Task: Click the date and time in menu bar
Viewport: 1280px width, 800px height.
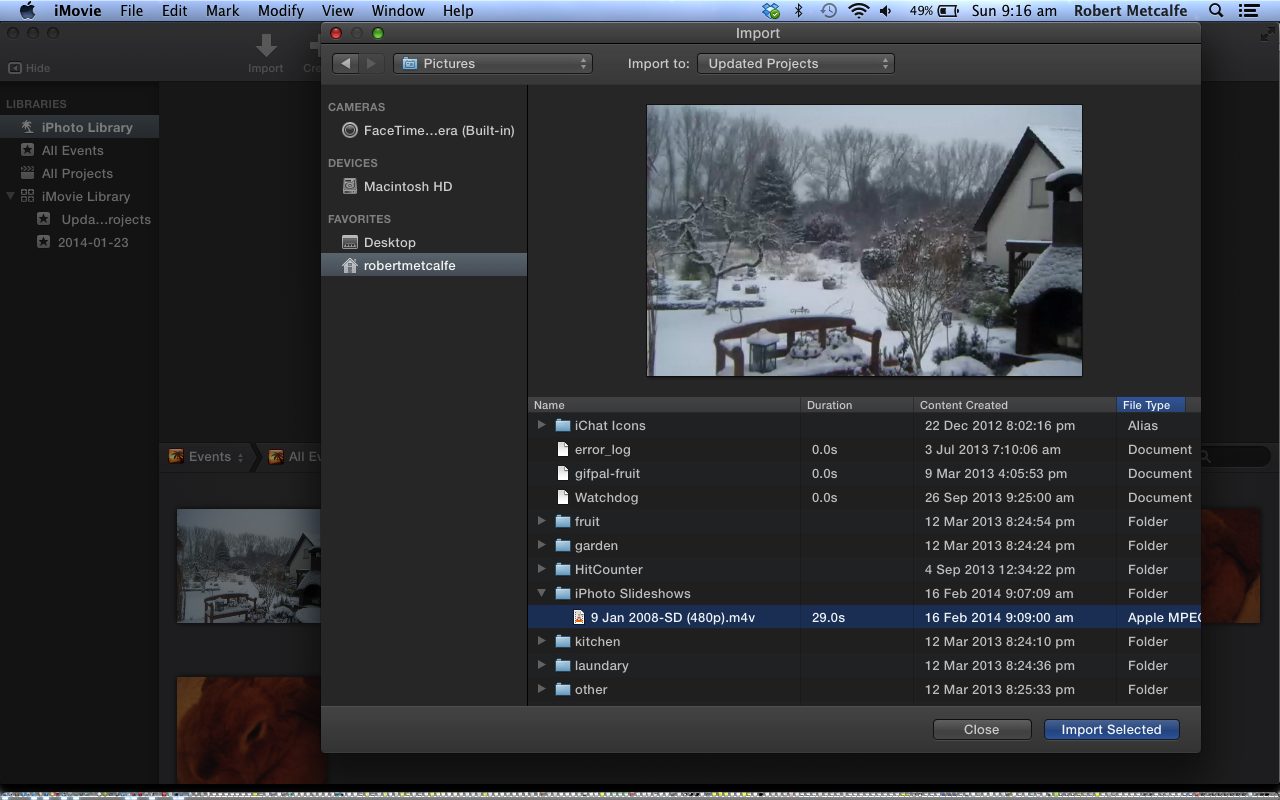Action: 1014,11
